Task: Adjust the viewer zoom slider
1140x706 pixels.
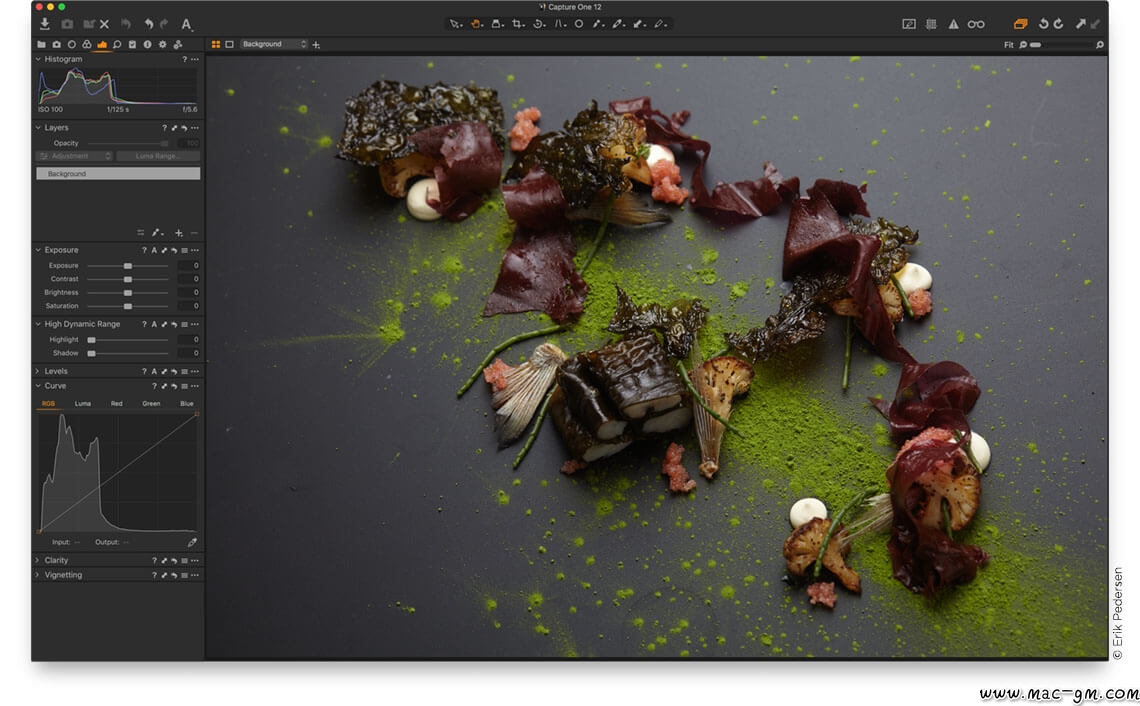Action: click(1060, 45)
